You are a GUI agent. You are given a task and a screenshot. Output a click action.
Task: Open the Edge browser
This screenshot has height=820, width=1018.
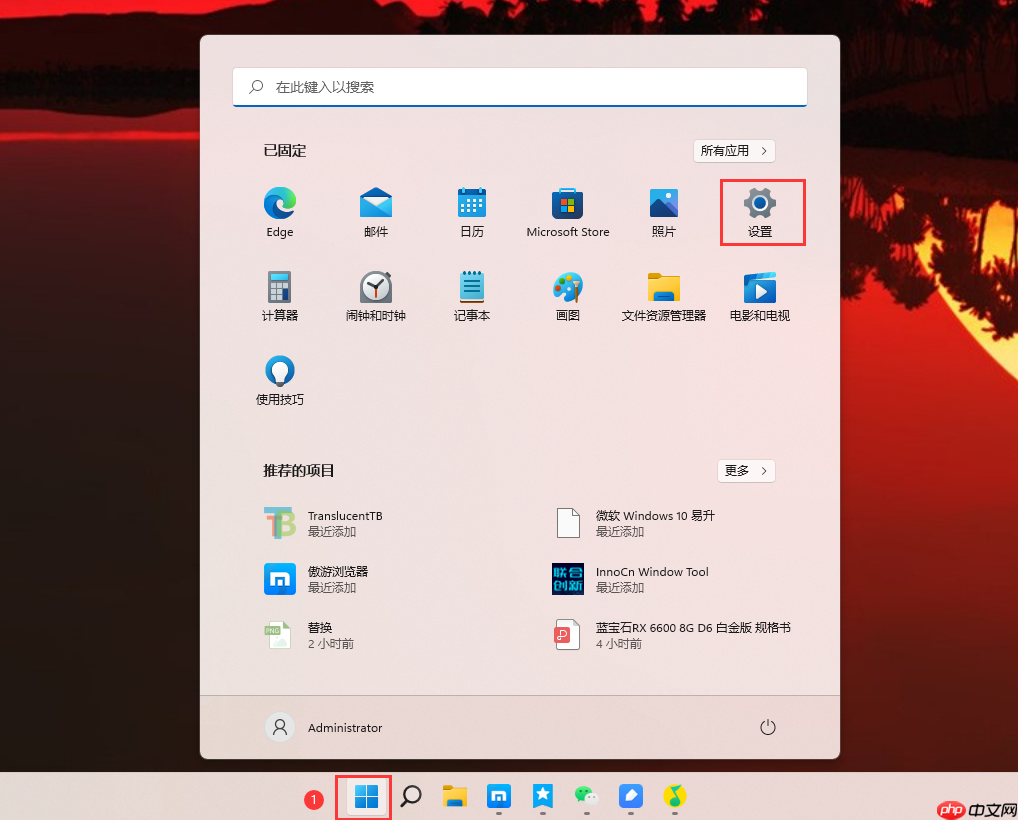[x=279, y=203]
